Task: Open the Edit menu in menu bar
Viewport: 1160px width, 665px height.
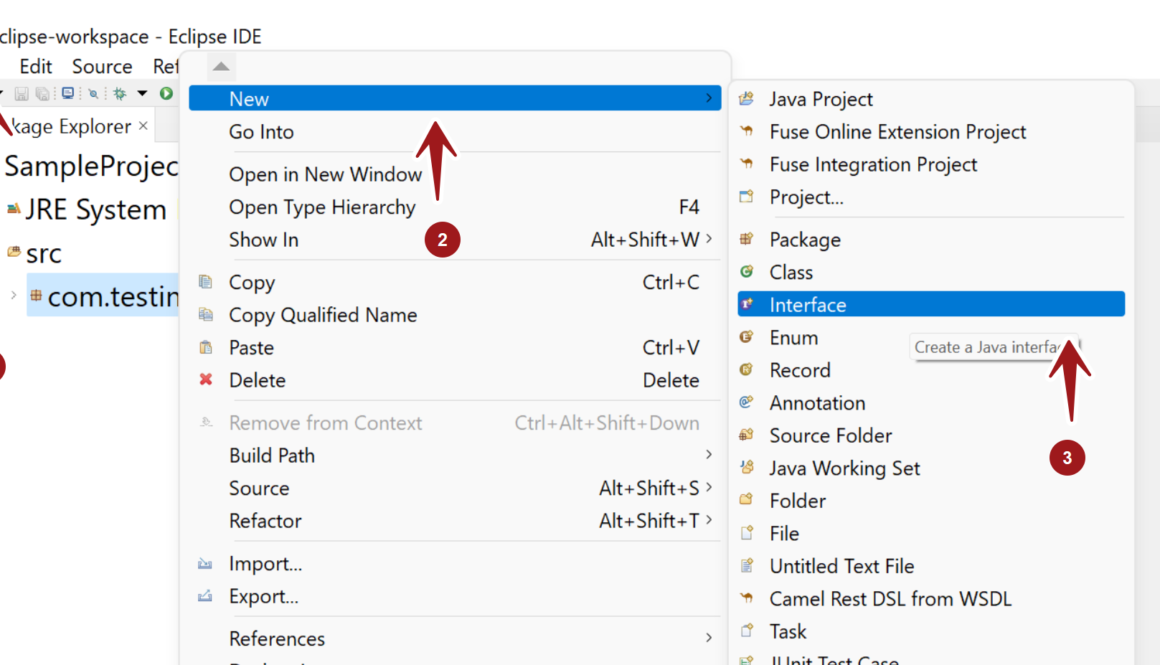Action: click(x=36, y=67)
